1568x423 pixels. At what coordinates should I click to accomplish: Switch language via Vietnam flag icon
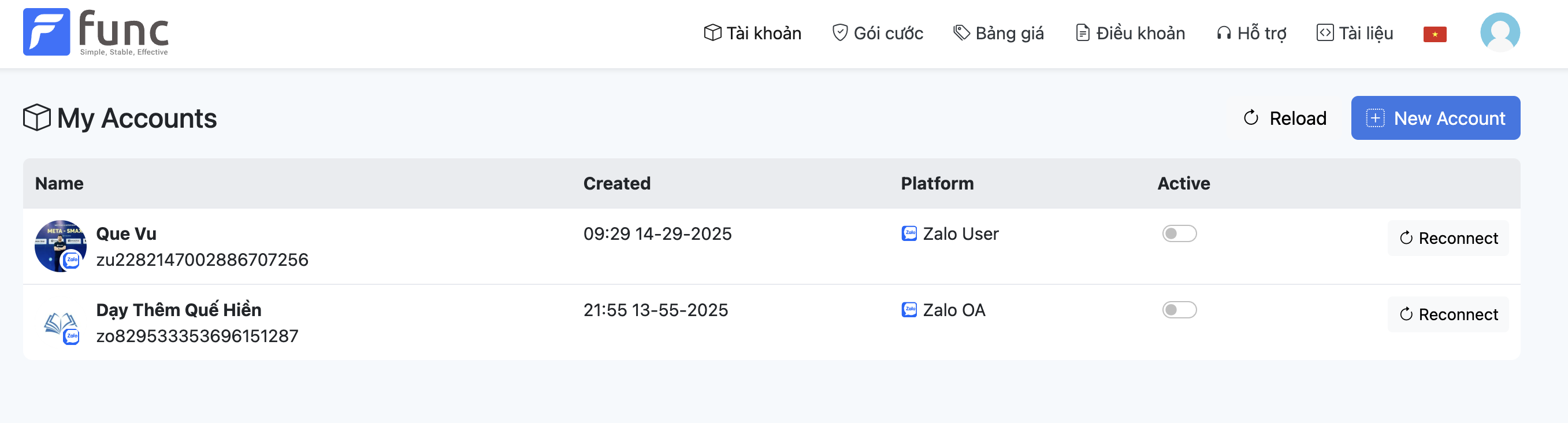[1434, 34]
